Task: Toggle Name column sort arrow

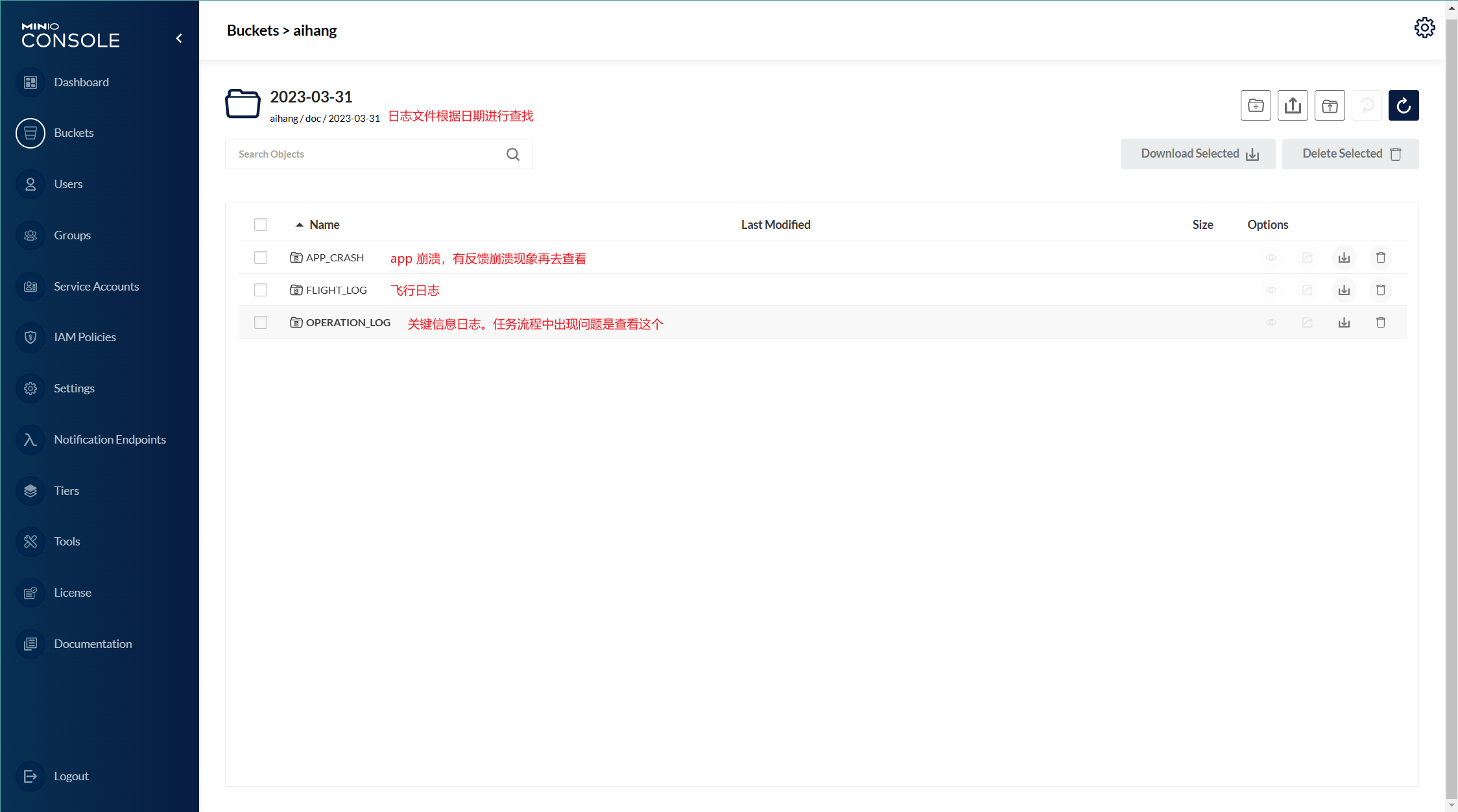Action: [300, 225]
